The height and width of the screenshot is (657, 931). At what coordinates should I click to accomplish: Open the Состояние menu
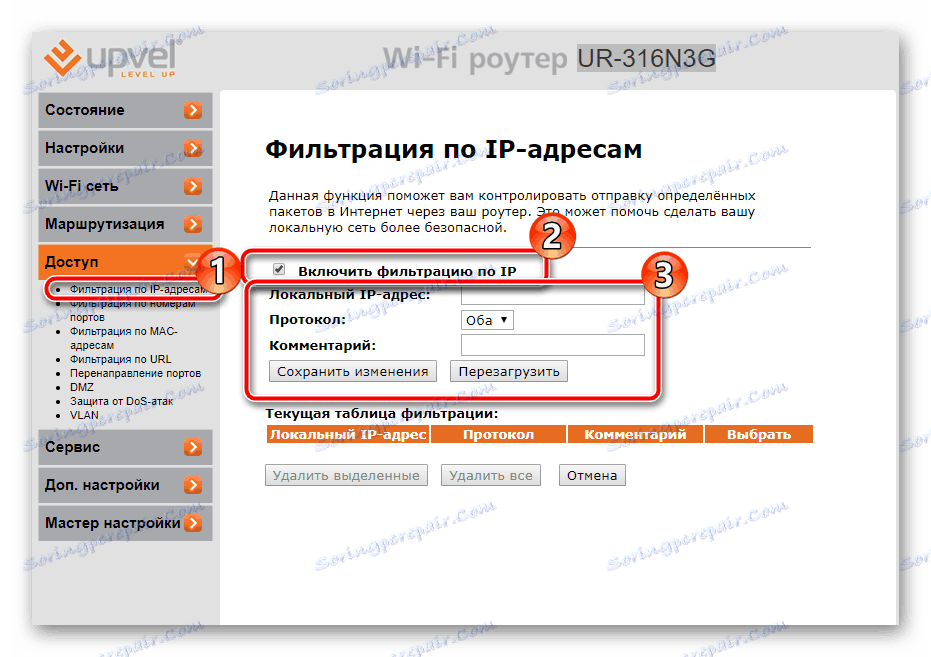(x=125, y=110)
